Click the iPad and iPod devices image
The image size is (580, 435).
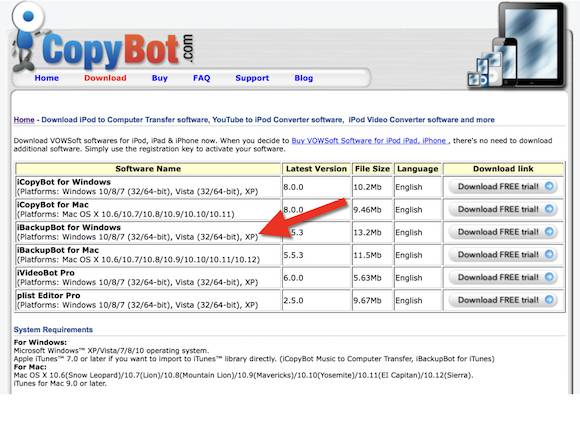[516, 46]
